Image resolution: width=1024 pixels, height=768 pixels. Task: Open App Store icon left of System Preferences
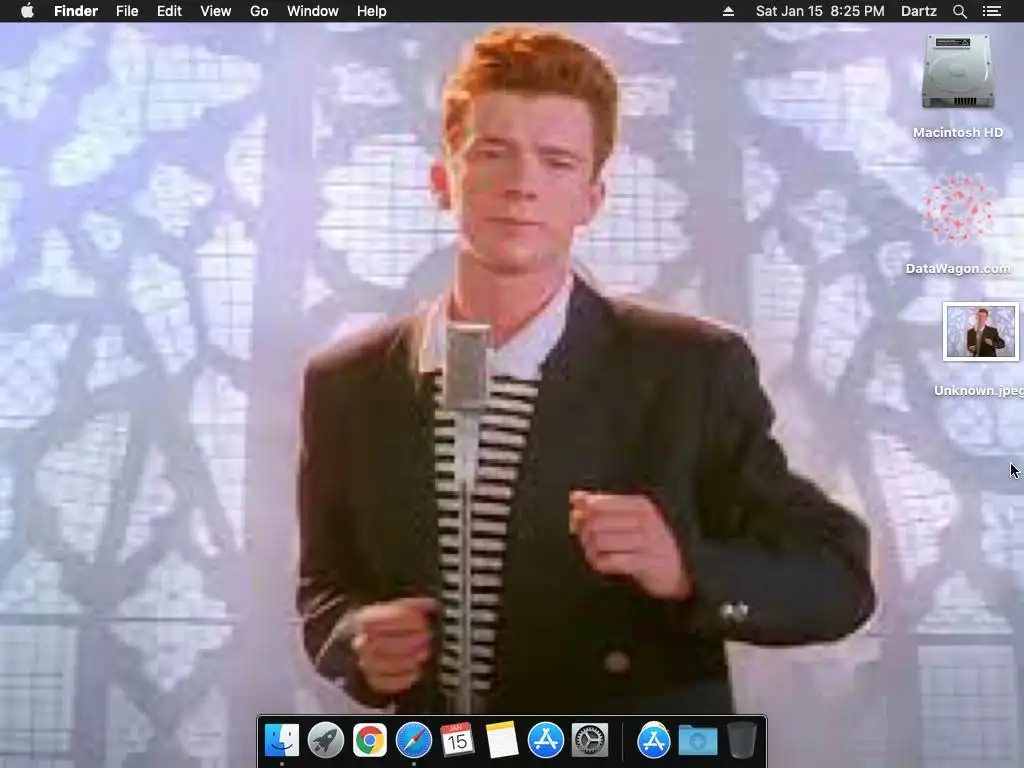[545, 740]
